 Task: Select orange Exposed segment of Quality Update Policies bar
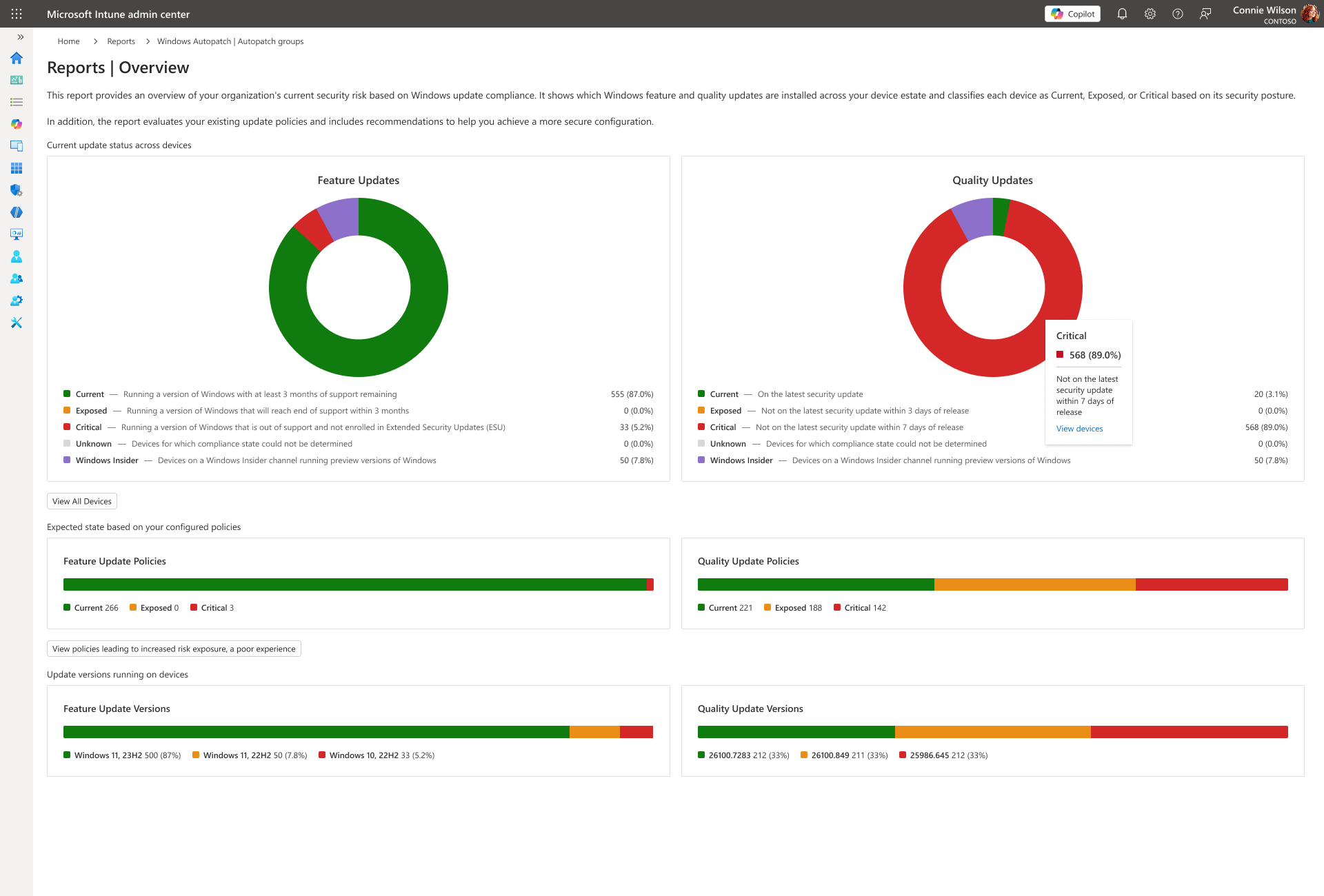(x=1034, y=584)
